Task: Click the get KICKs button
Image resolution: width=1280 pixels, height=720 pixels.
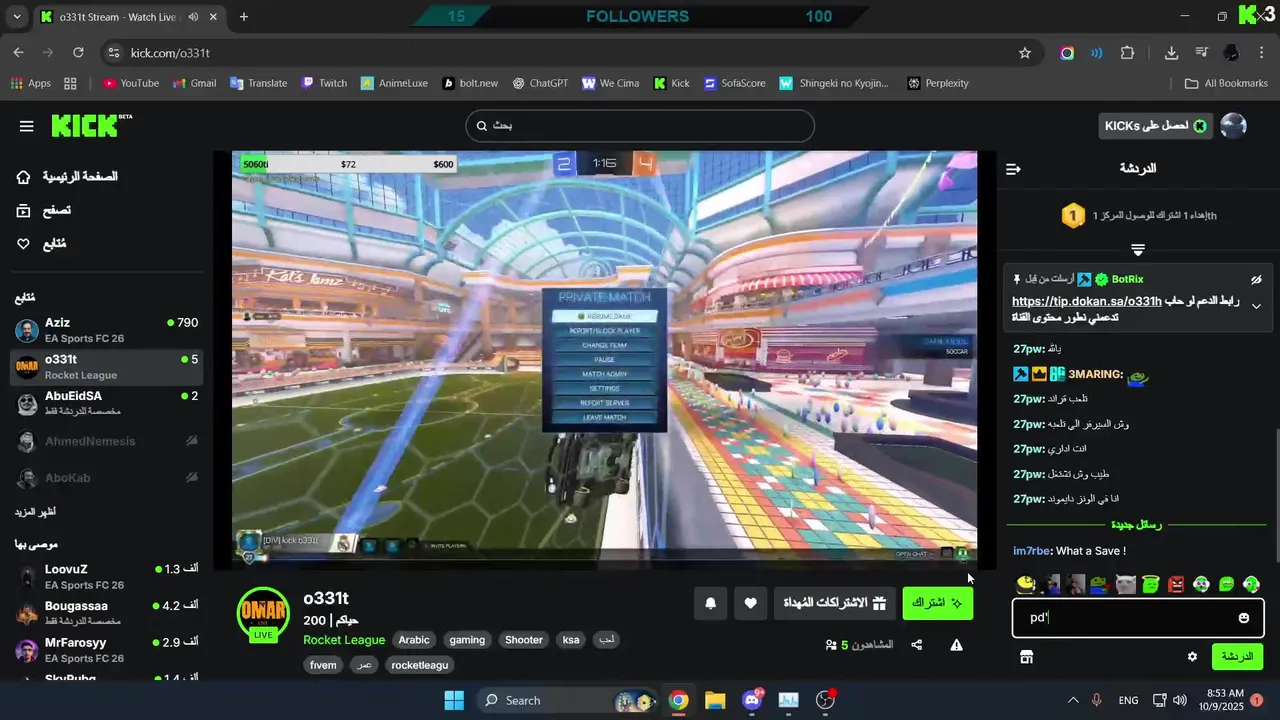Action: coord(1155,126)
